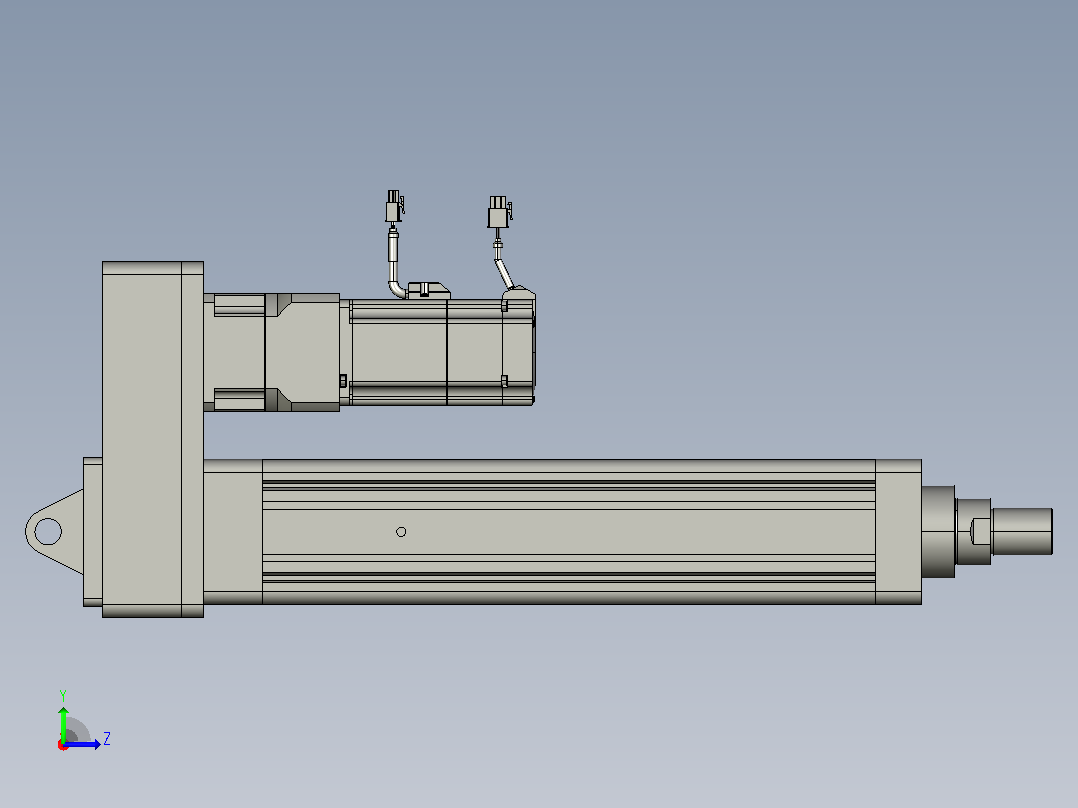Select the hex nut on the rod
The height and width of the screenshot is (808, 1078).
974,532
